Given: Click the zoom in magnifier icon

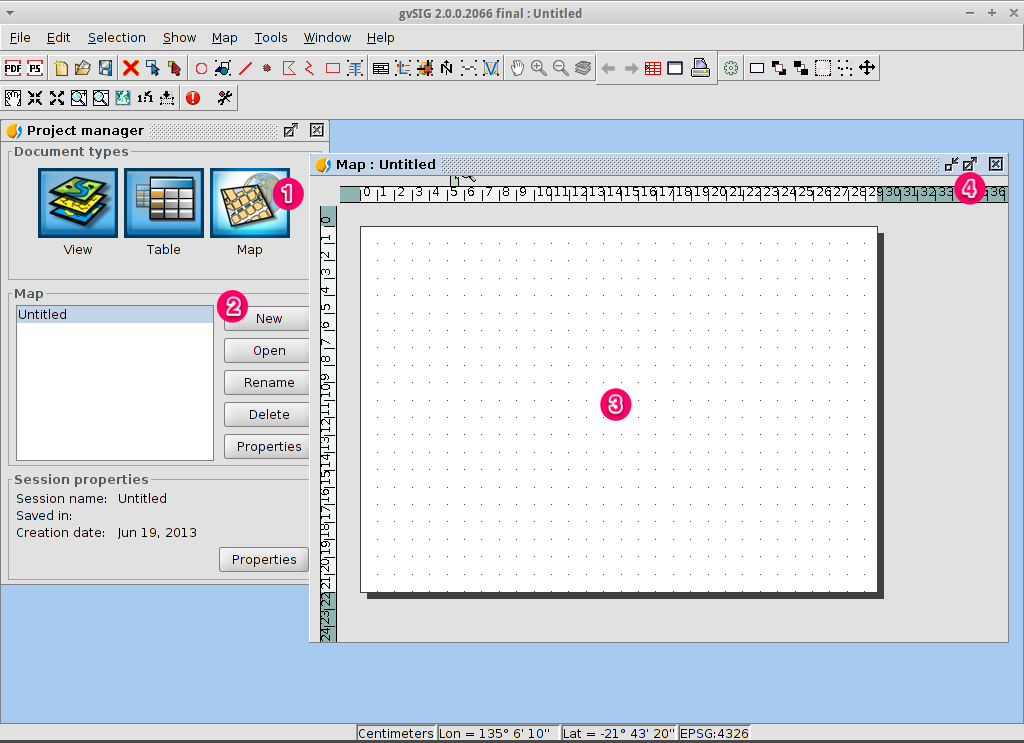Looking at the screenshot, I should (539, 68).
